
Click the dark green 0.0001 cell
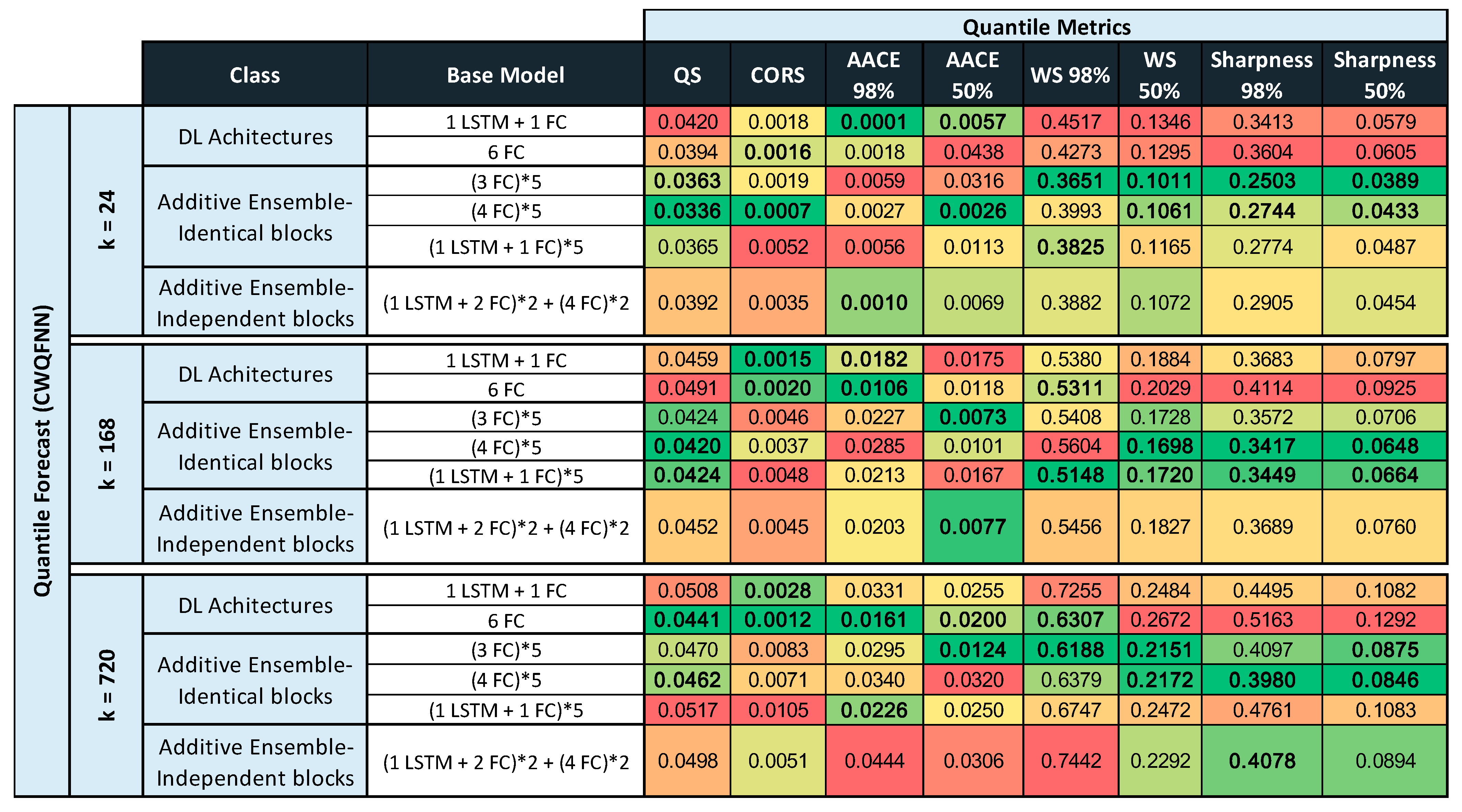874,122
